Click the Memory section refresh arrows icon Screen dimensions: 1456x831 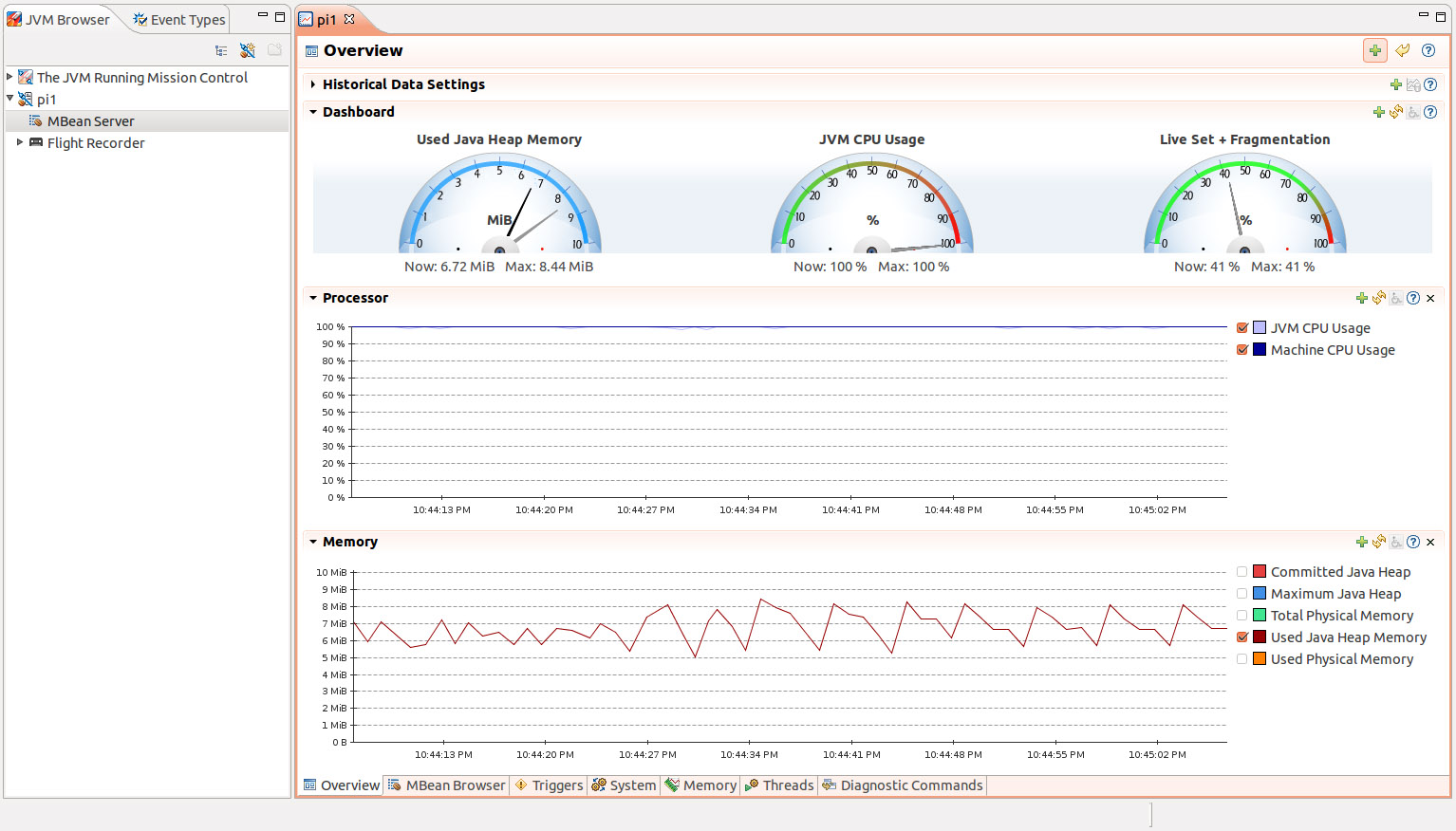[x=1379, y=542]
